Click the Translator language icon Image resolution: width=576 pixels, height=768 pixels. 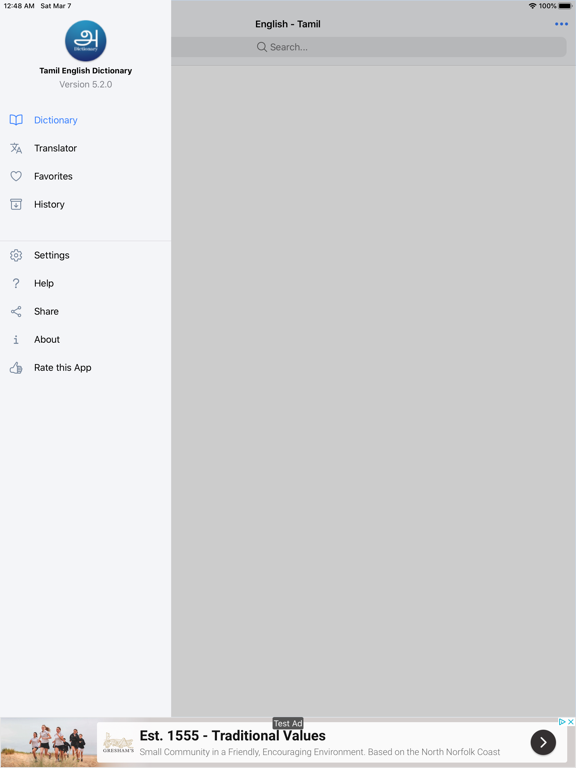16,148
